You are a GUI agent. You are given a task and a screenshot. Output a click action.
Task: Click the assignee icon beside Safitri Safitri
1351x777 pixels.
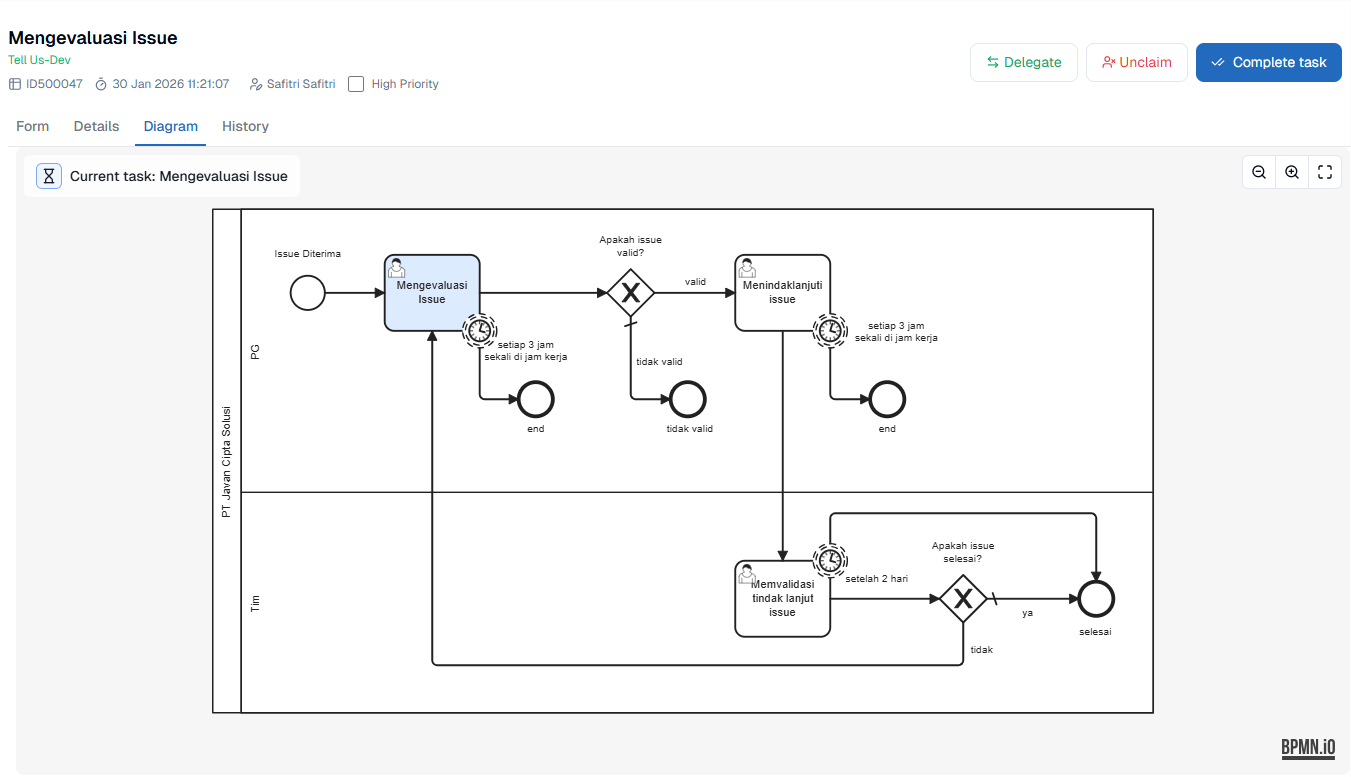tap(254, 84)
